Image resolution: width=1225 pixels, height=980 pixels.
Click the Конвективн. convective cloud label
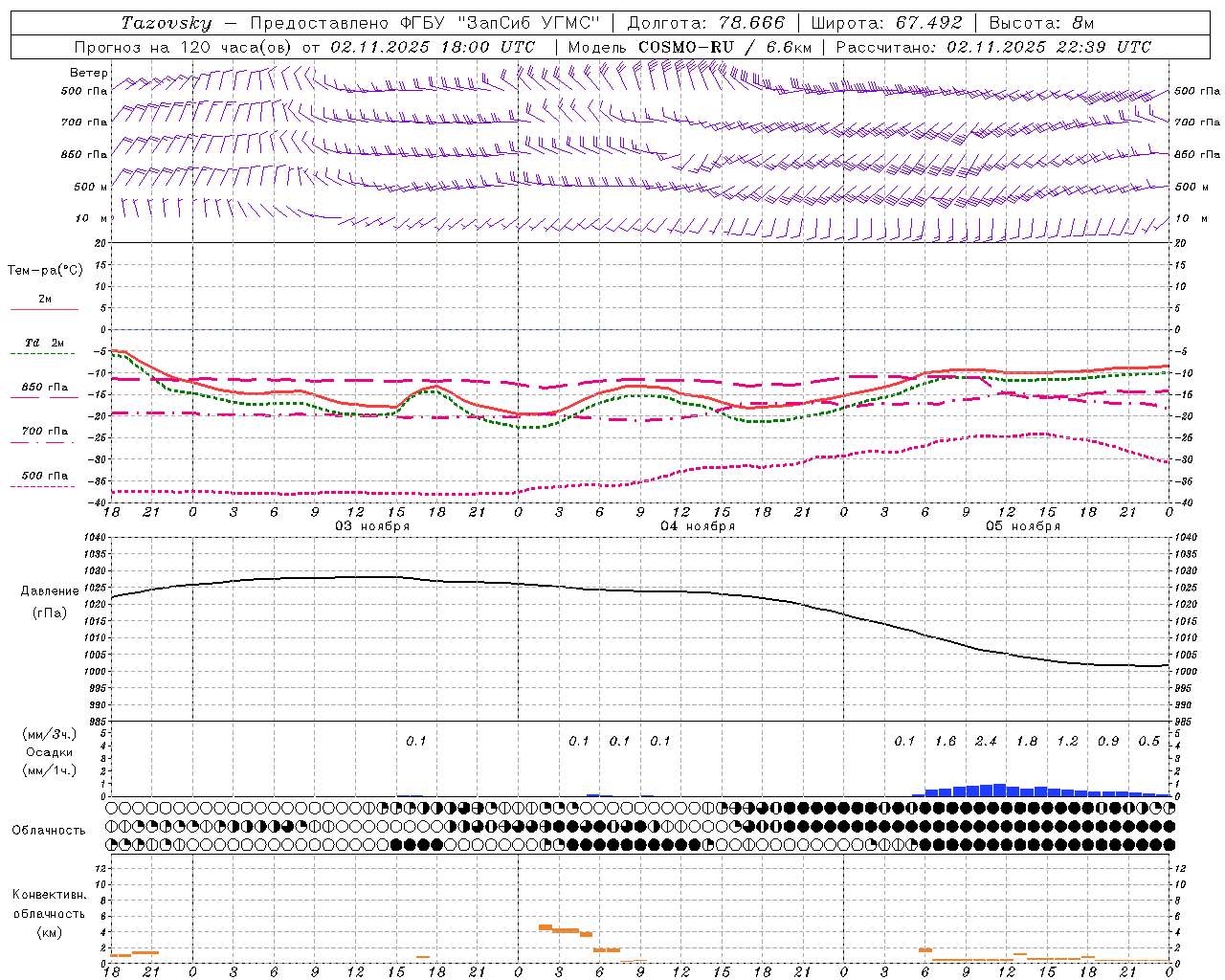pyautogui.click(x=50, y=895)
